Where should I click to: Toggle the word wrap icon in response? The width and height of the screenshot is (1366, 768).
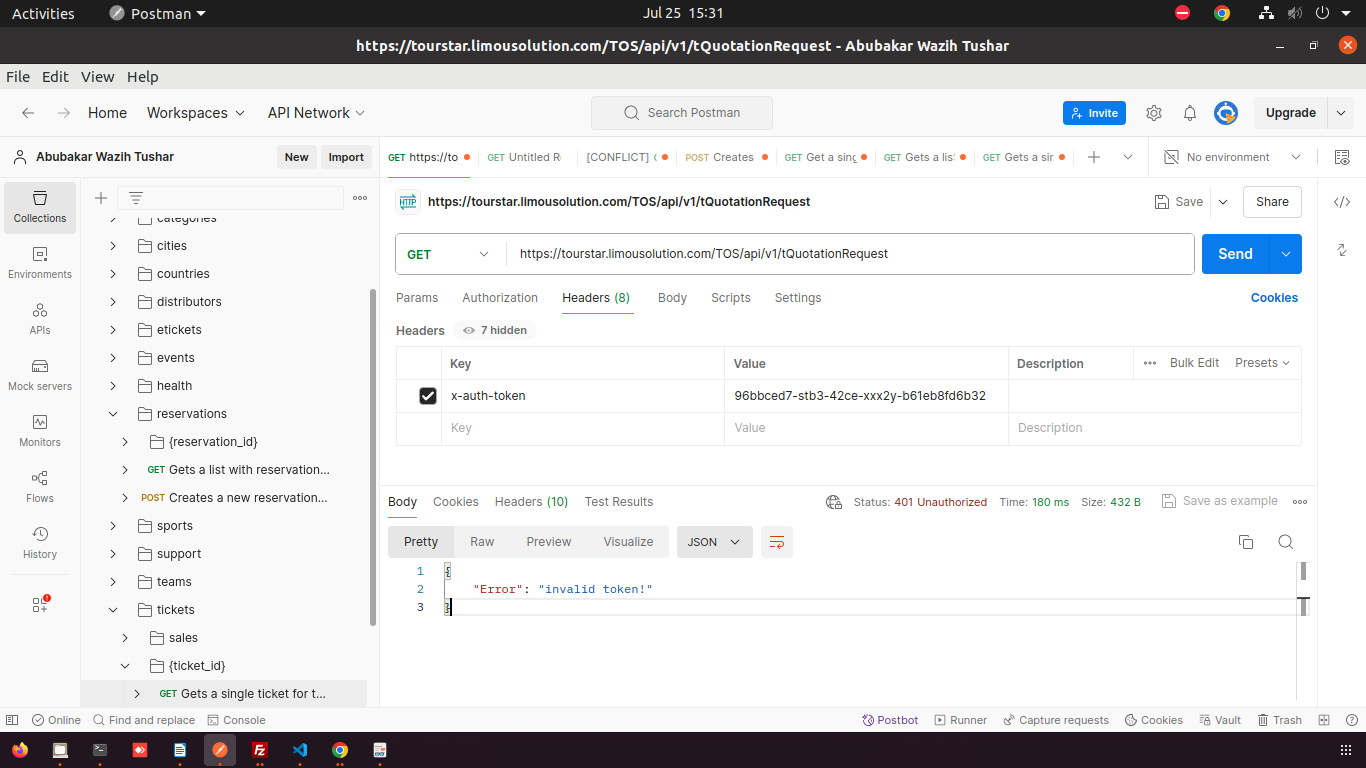[776, 542]
